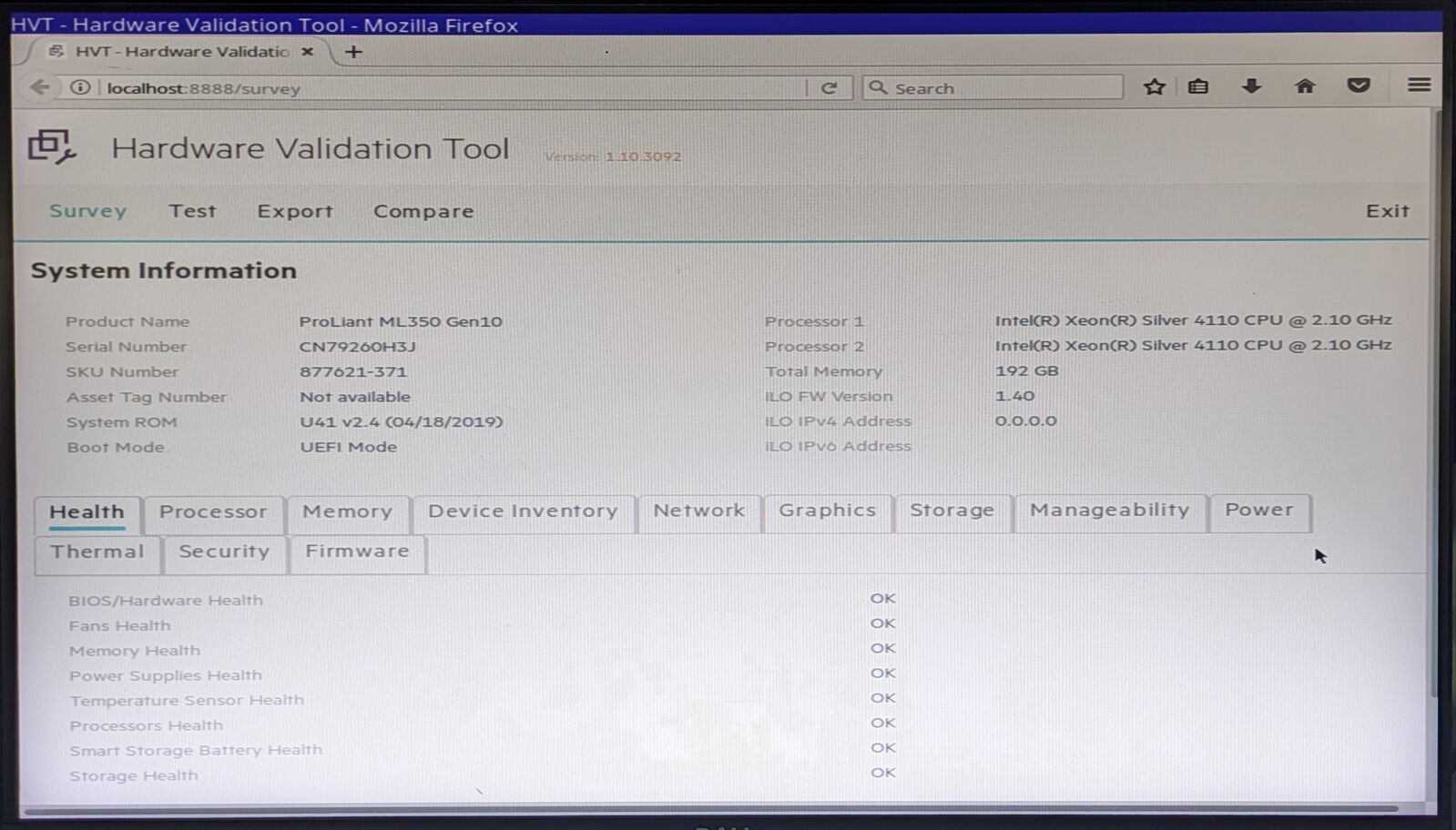Open a new browser tab
Image resolution: width=1456 pixels, height=830 pixels.
click(x=353, y=52)
